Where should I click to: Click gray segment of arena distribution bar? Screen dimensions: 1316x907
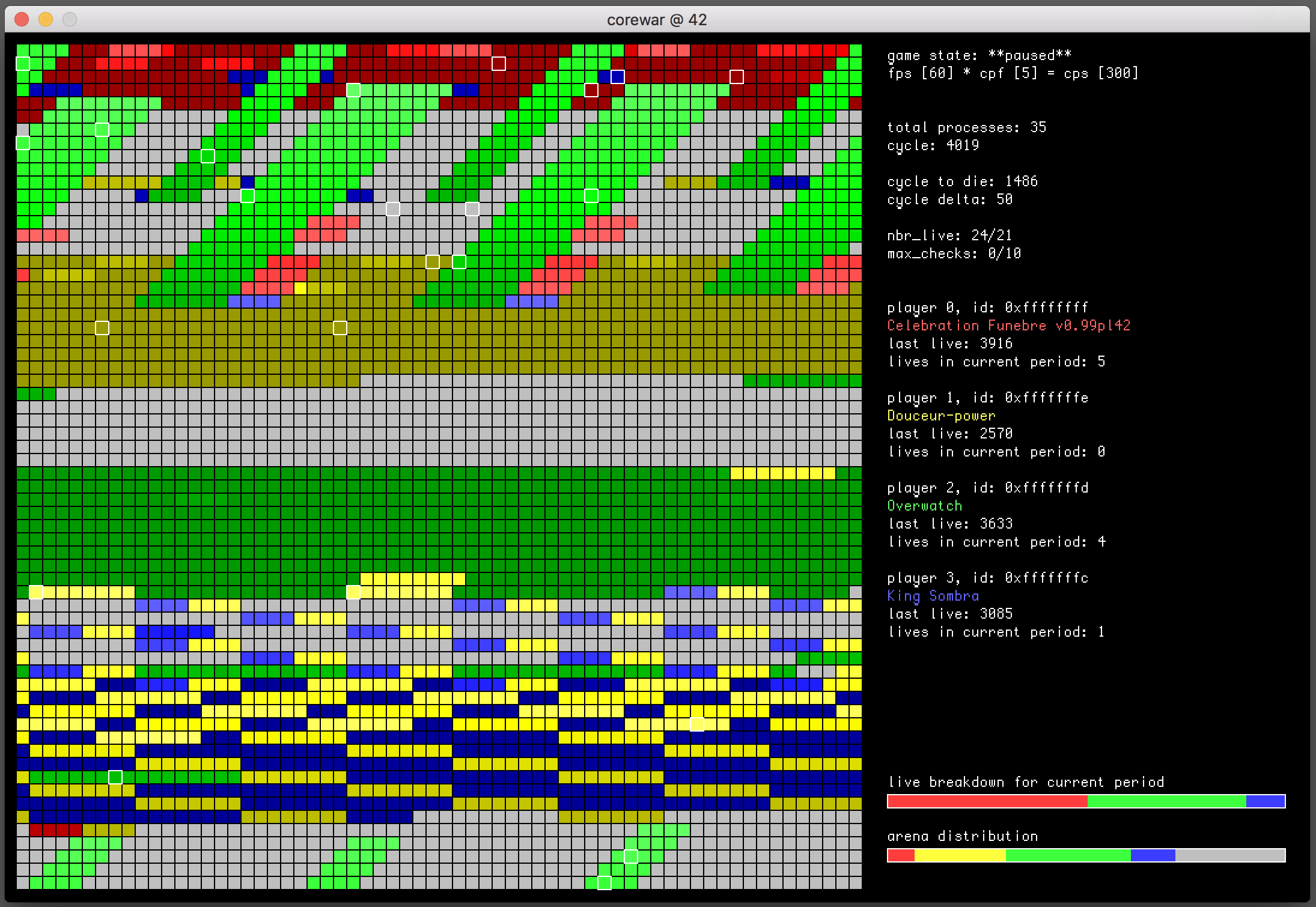click(x=1229, y=855)
